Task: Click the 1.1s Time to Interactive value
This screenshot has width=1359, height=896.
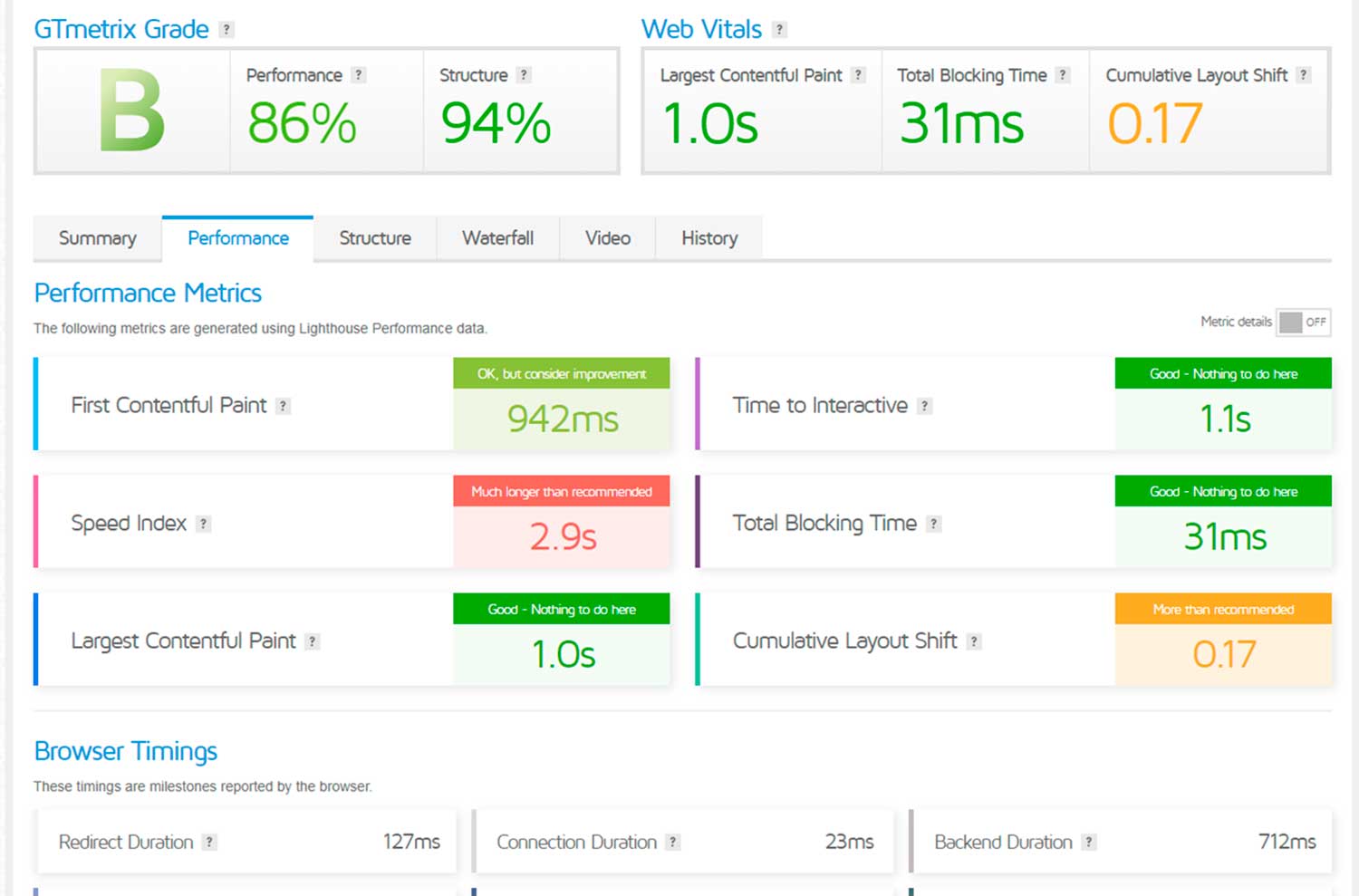Action: tap(1225, 419)
